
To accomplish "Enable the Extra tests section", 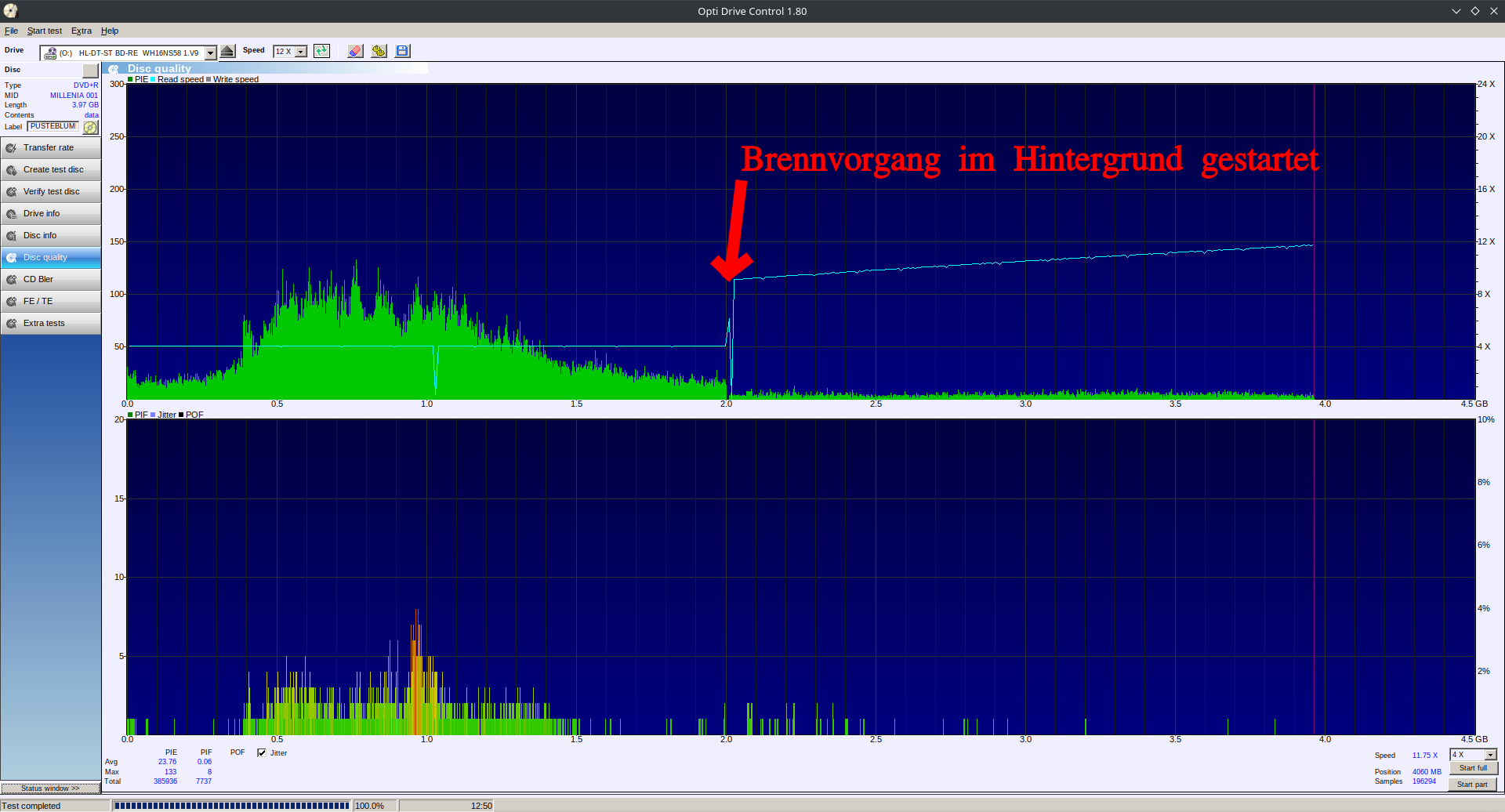I will coord(50,323).
